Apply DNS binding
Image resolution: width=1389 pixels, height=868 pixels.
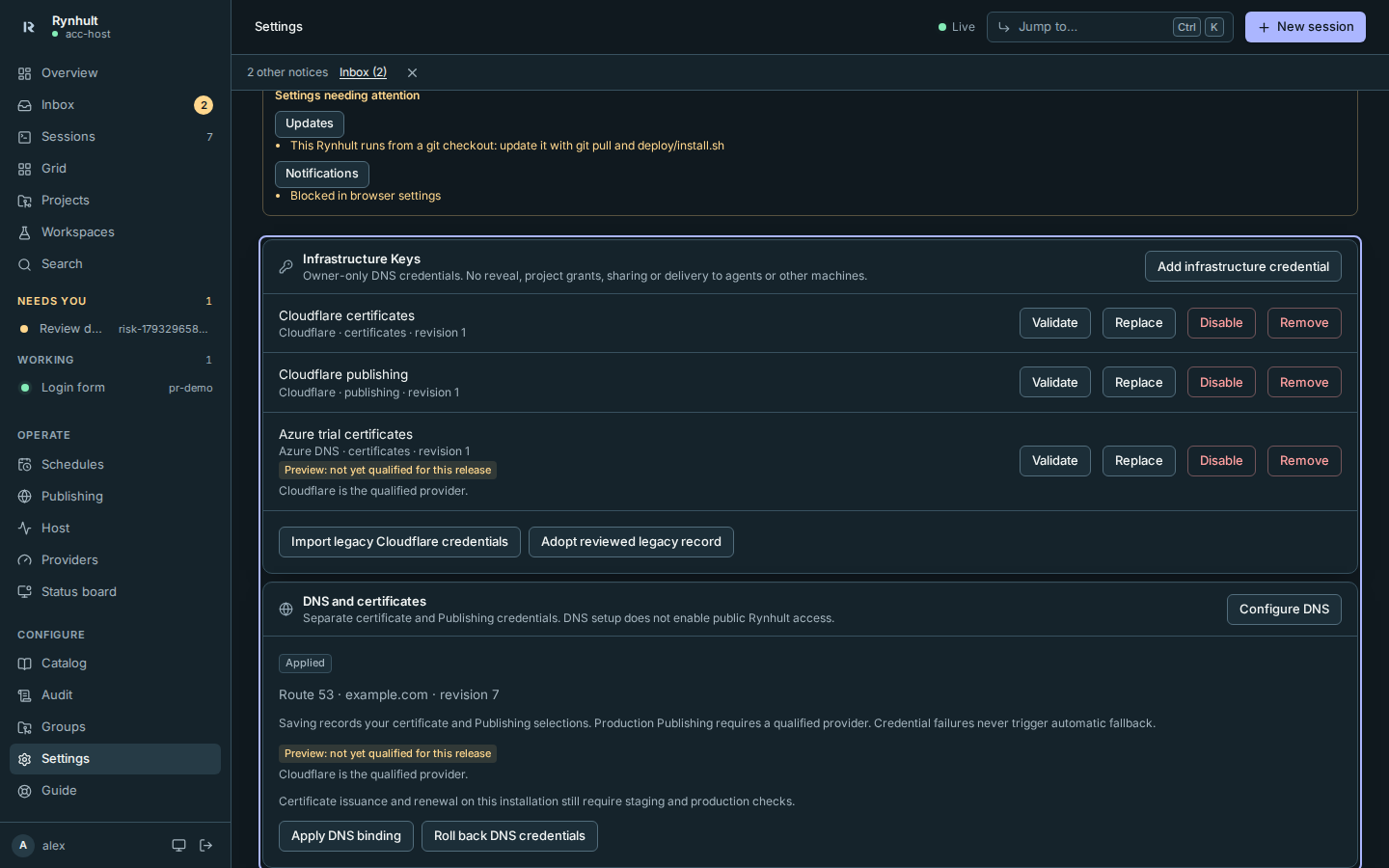346,836
